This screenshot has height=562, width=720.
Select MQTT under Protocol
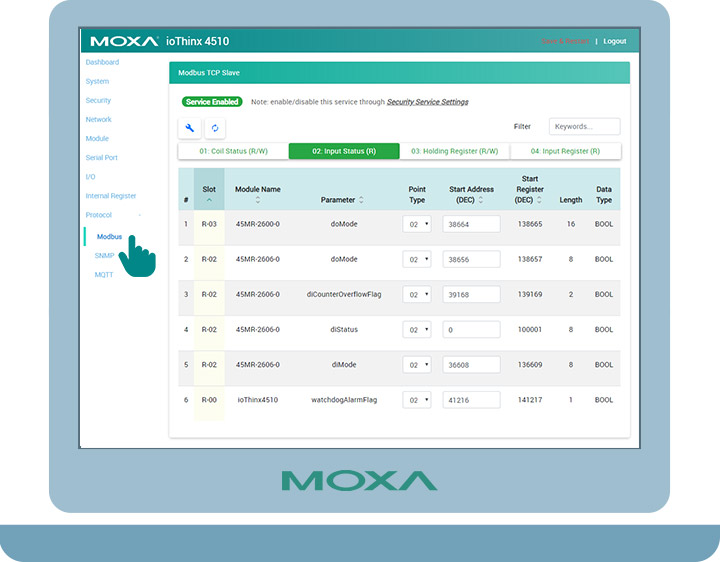point(104,275)
